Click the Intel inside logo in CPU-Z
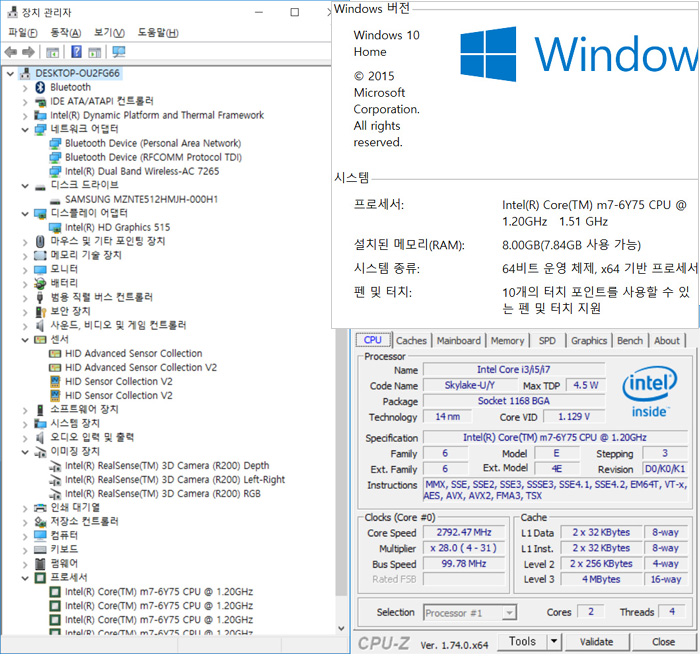The image size is (700, 657). [650, 392]
